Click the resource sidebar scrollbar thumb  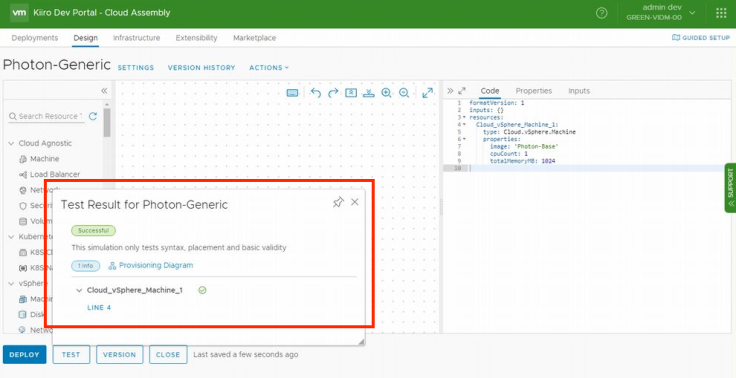(107, 122)
